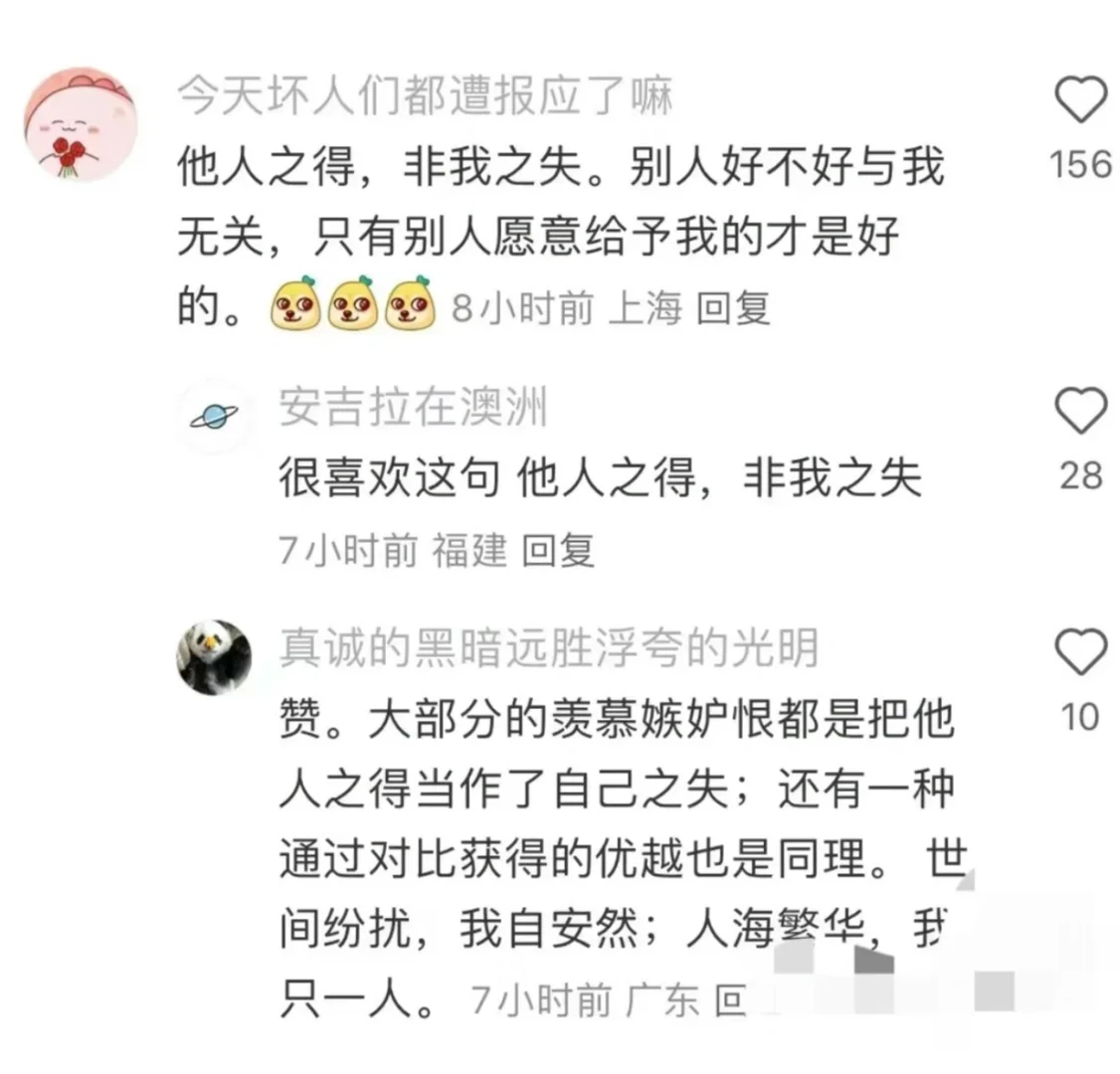The image size is (1120, 1074).
Task: Tap the heart on 安吉拉在澳洲's reply
Action: click(x=1081, y=410)
